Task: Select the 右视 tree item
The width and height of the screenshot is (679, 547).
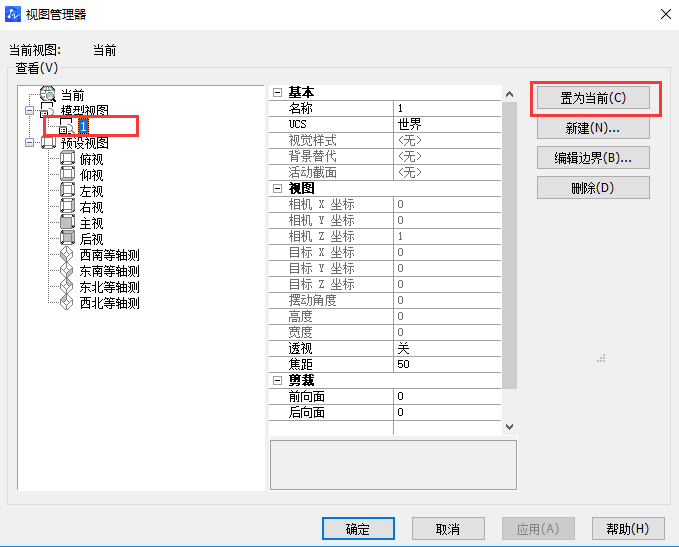Action: pyautogui.click(x=91, y=207)
